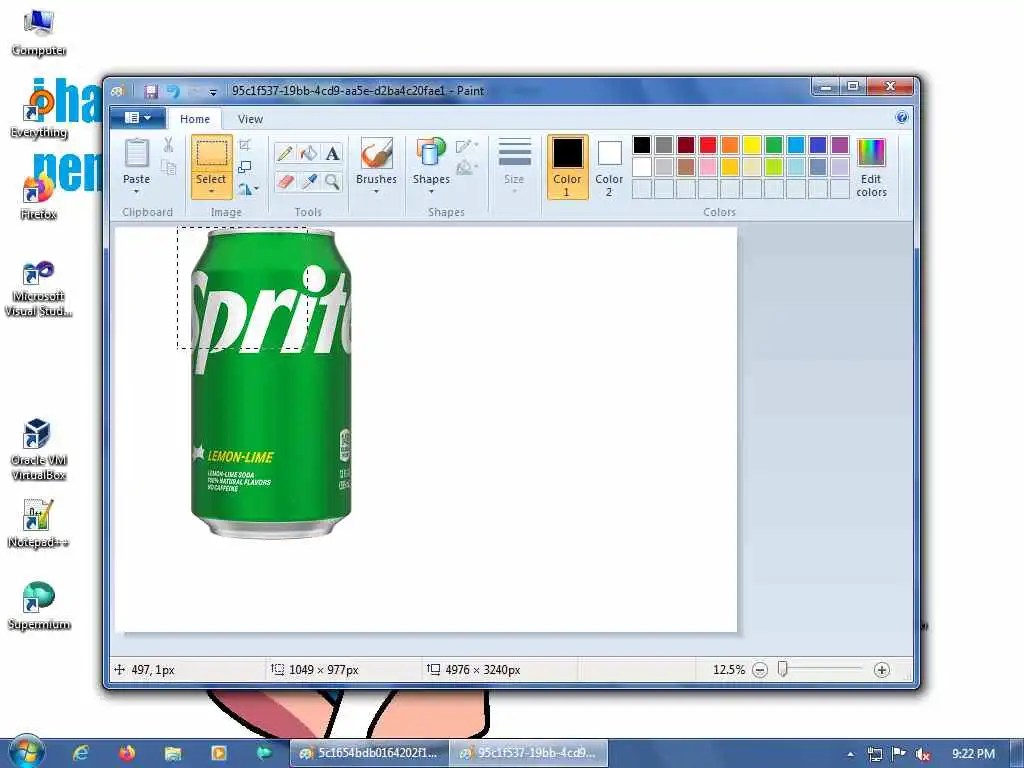
Task: Open the Notepad++ desktop shortcut
Action: pyautogui.click(x=39, y=524)
